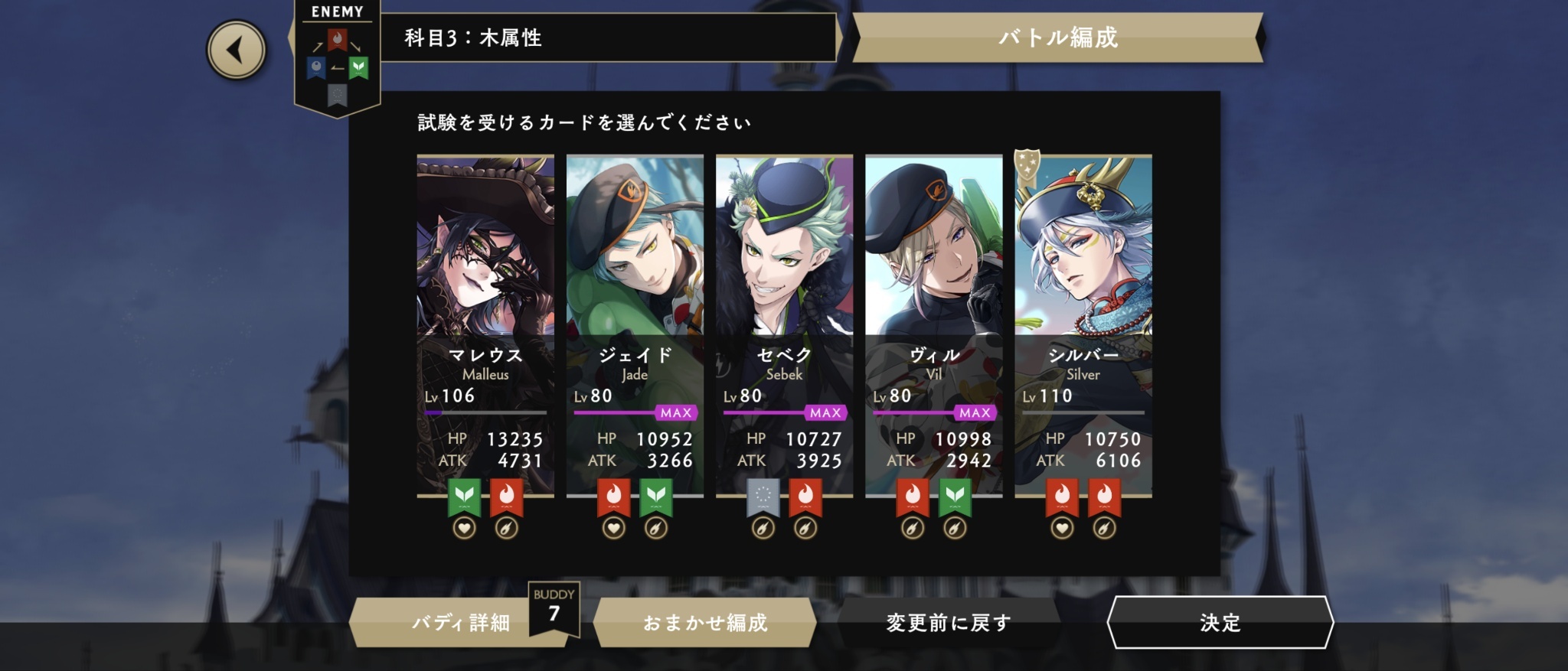Tap Jade's first red fire magic icon

(613, 497)
